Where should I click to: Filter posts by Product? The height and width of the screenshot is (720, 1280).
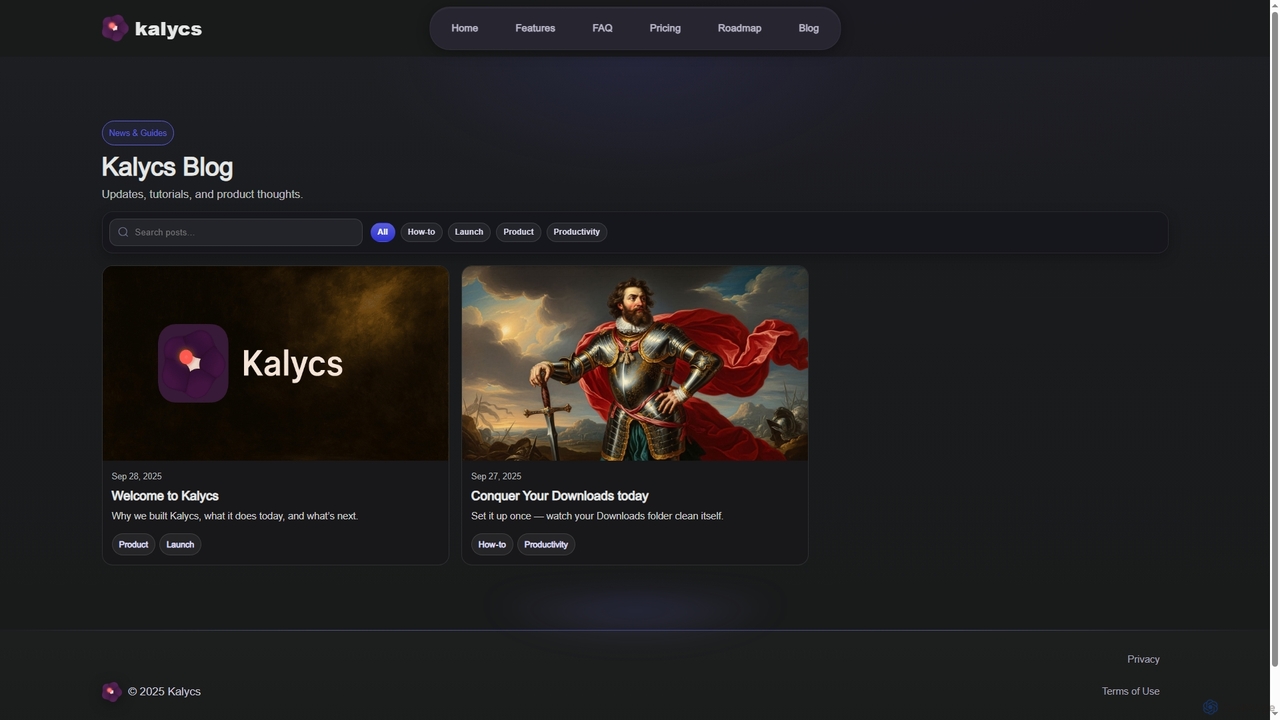[518, 232]
